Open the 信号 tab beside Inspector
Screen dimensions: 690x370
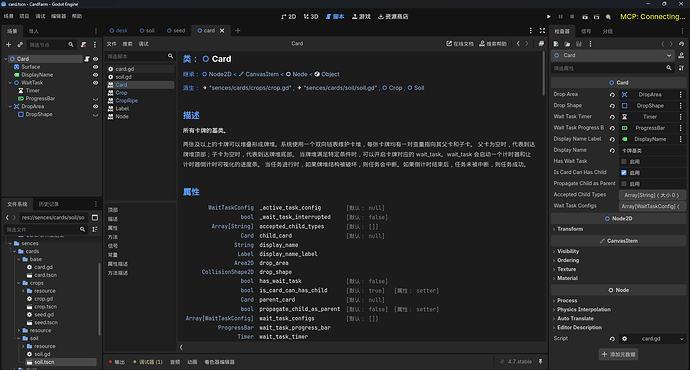coord(586,31)
